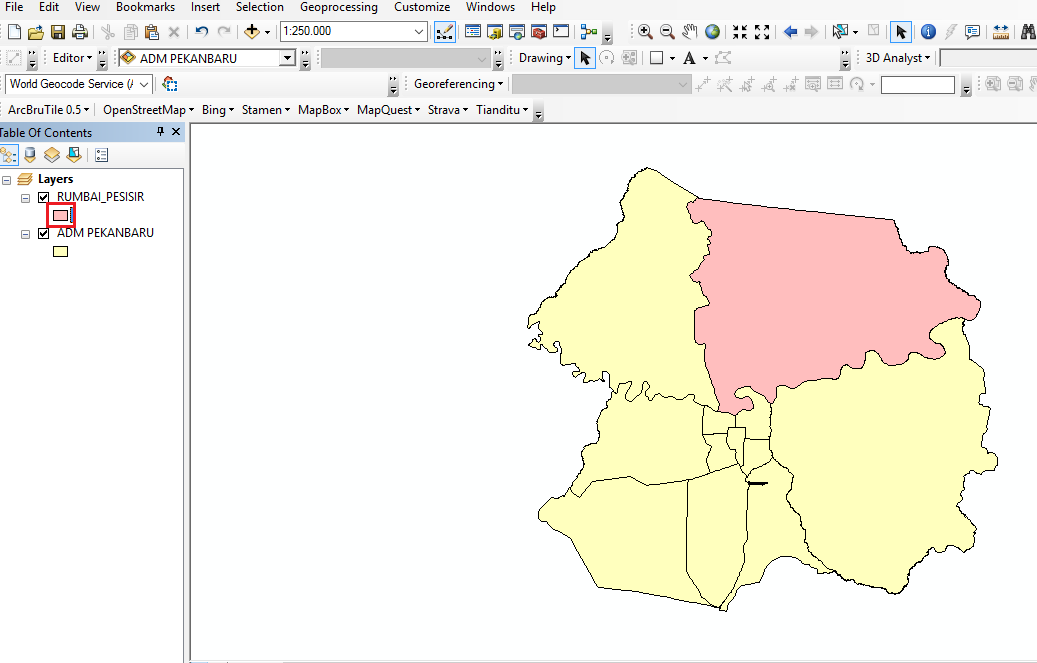The height and width of the screenshot is (663, 1037).
Task: Select the Identify tool
Action: pos(928,31)
